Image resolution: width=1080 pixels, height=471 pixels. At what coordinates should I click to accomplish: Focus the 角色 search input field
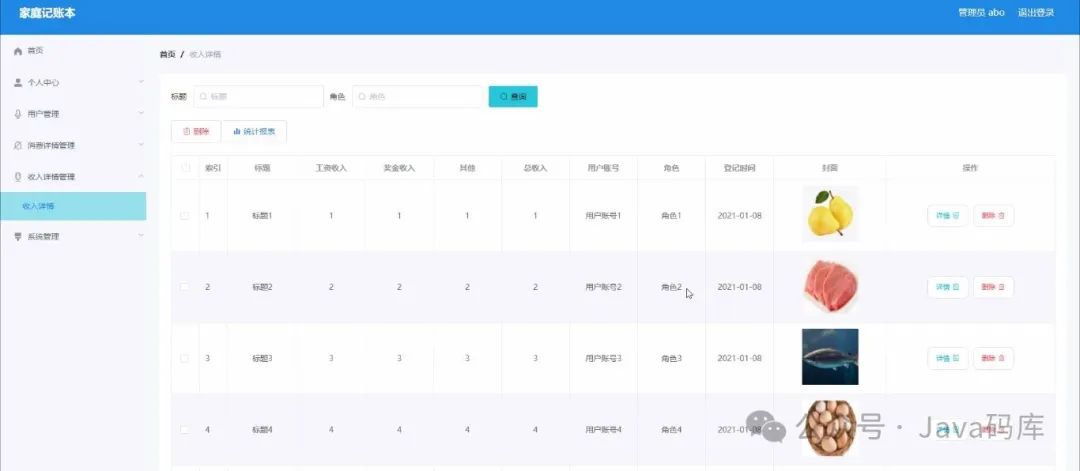tap(417, 96)
